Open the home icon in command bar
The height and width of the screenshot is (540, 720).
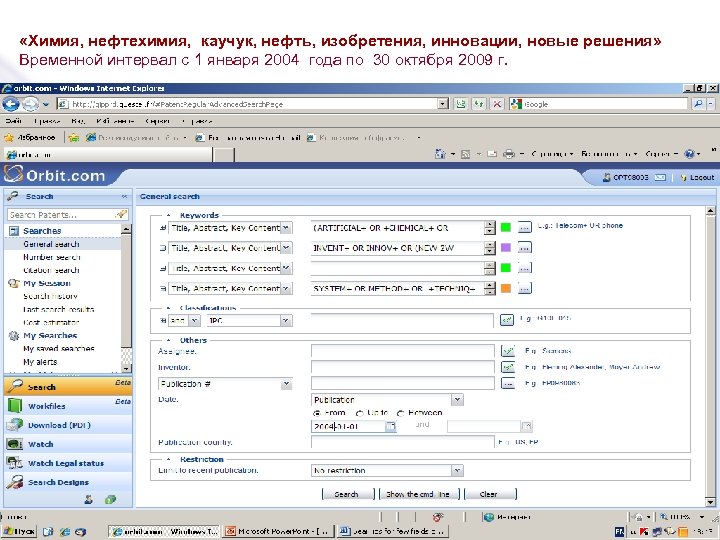[440, 154]
